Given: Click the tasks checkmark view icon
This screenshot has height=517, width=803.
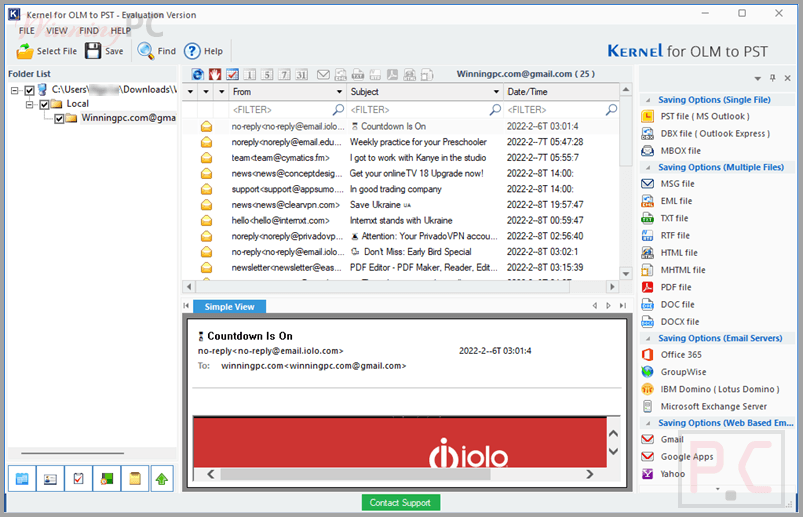Looking at the screenshot, I should pos(78,479).
